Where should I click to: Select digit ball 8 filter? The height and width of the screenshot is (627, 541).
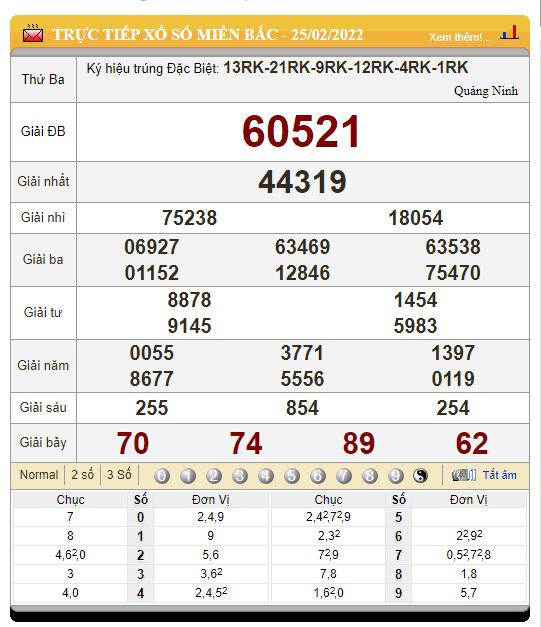[x=369, y=476]
